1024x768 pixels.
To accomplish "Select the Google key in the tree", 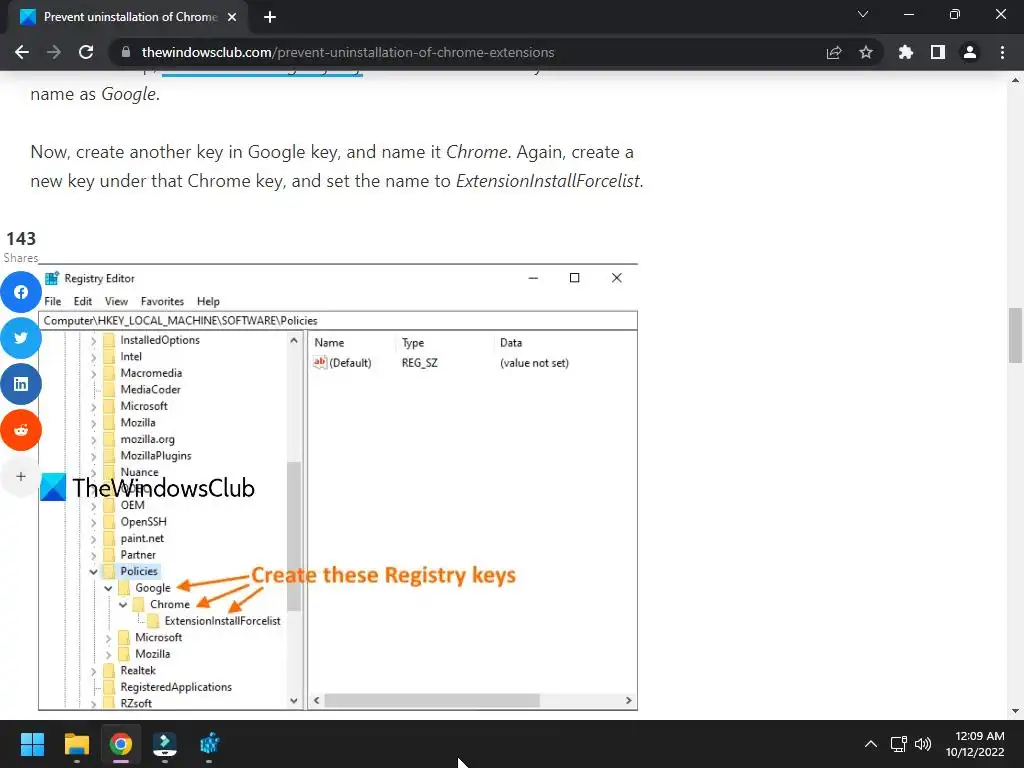I will click(152, 588).
